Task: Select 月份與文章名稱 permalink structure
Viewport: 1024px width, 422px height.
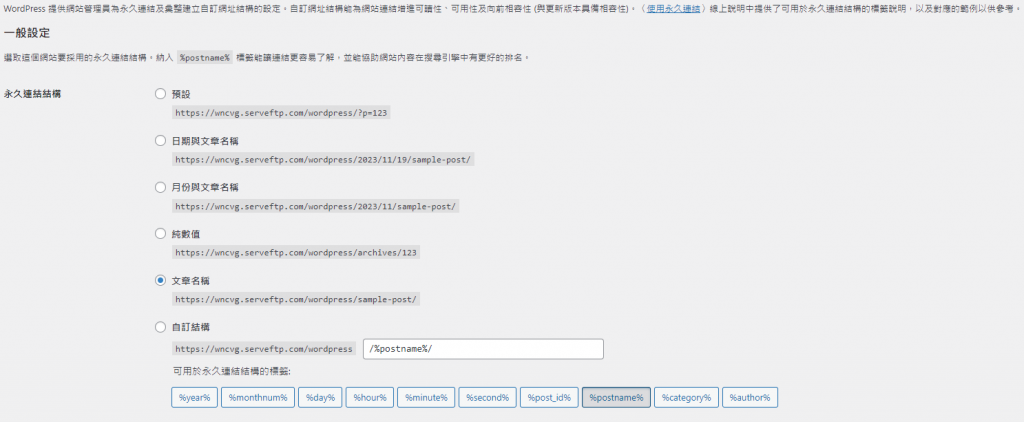Action: click(x=161, y=187)
